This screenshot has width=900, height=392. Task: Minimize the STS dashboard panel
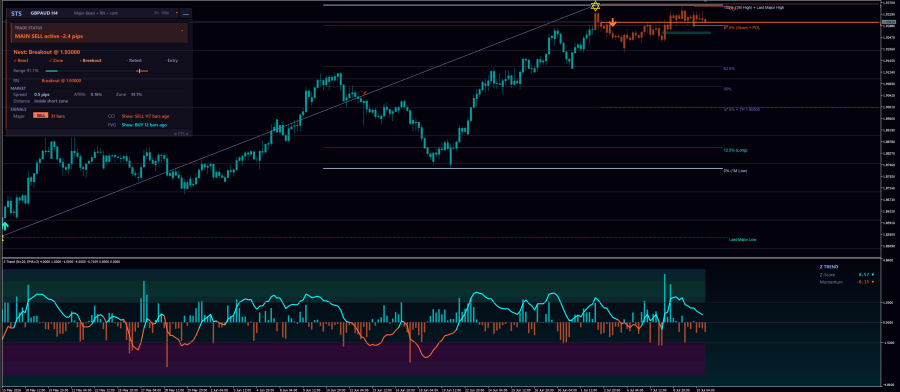pos(186,13)
